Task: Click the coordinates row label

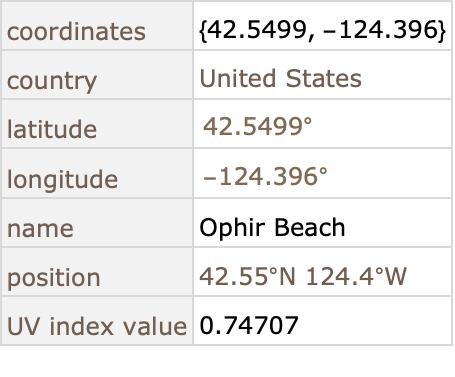Action: click(76, 32)
